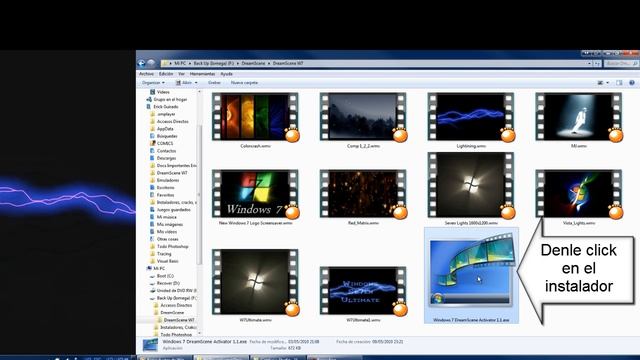Open the Abrir button dropdown arrow

pos(196,83)
